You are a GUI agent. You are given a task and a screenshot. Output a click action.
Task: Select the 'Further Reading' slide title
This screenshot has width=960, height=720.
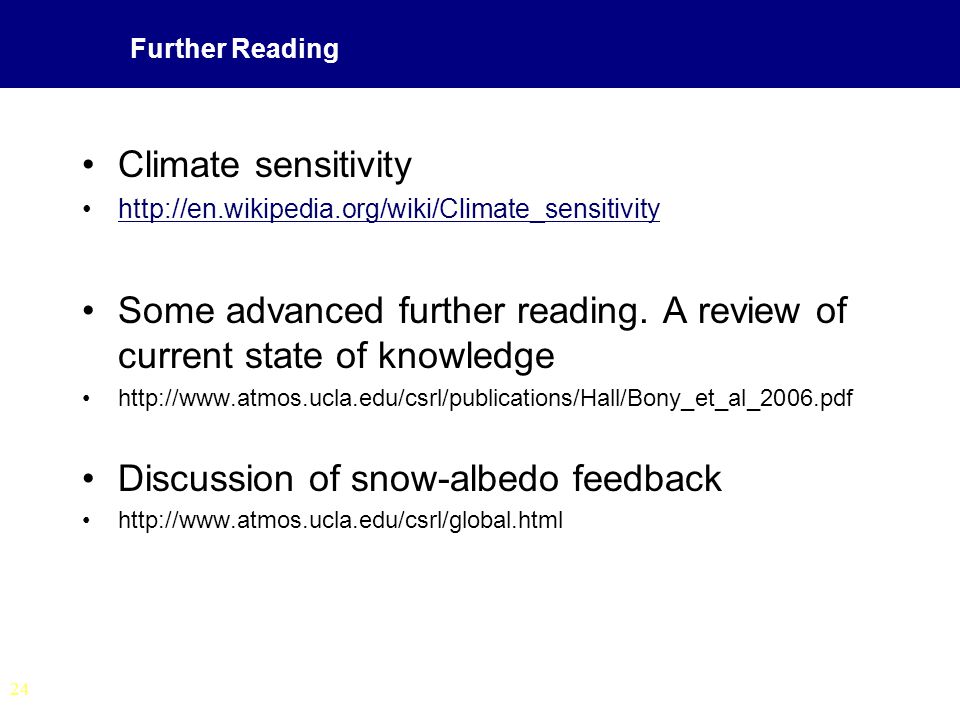click(x=234, y=49)
